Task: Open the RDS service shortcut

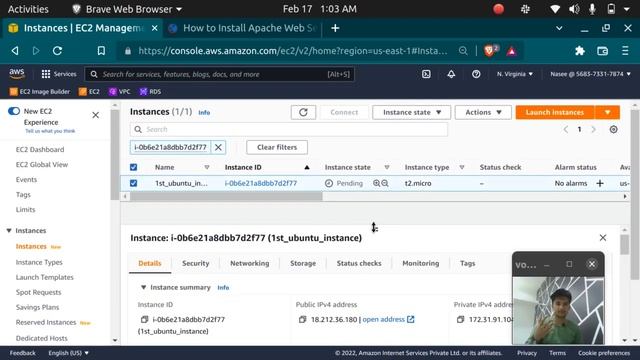Action: [x=150, y=91]
